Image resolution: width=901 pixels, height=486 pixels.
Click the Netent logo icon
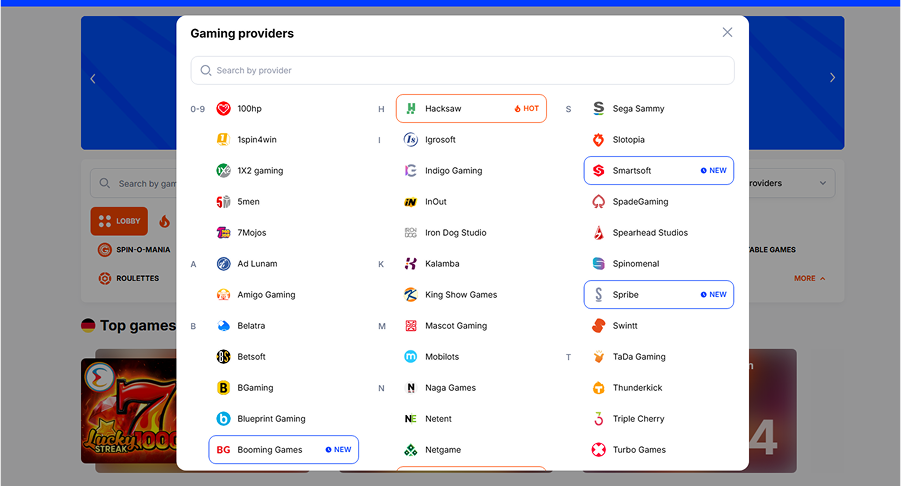click(411, 419)
